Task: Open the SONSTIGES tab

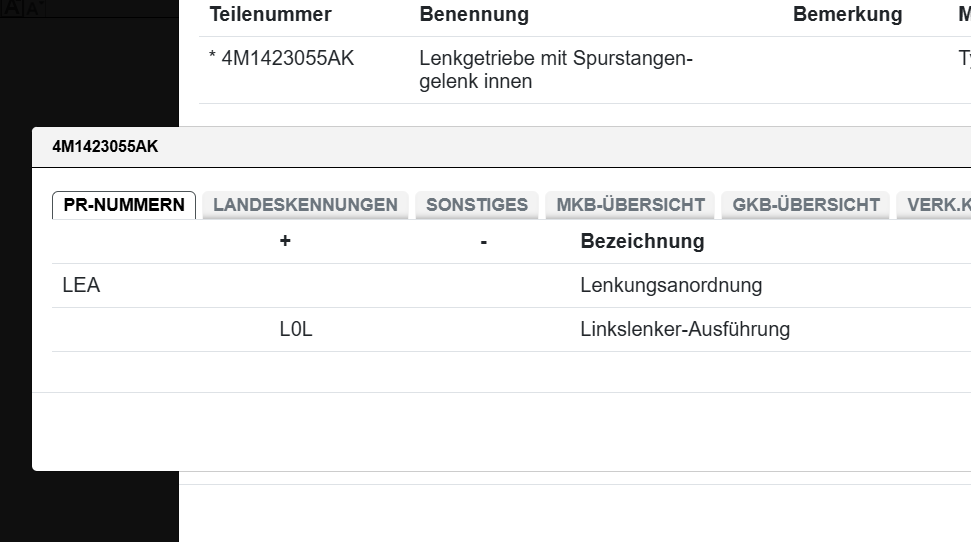Action: tap(477, 205)
